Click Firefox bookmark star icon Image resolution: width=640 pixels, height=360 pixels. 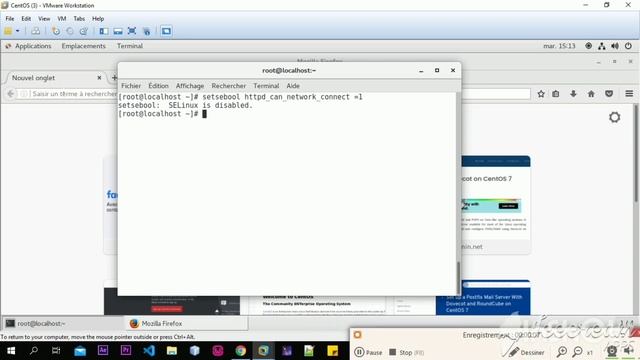click(x=541, y=94)
